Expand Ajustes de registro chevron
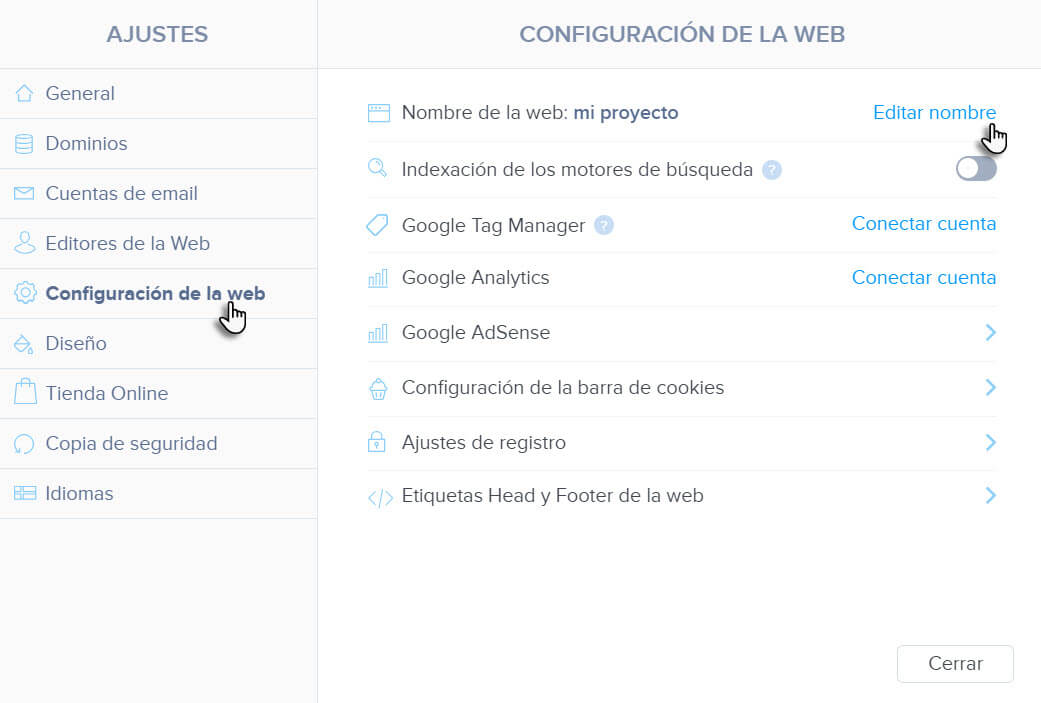The width and height of the screenshot is (1041, 703). click(991, 443)
